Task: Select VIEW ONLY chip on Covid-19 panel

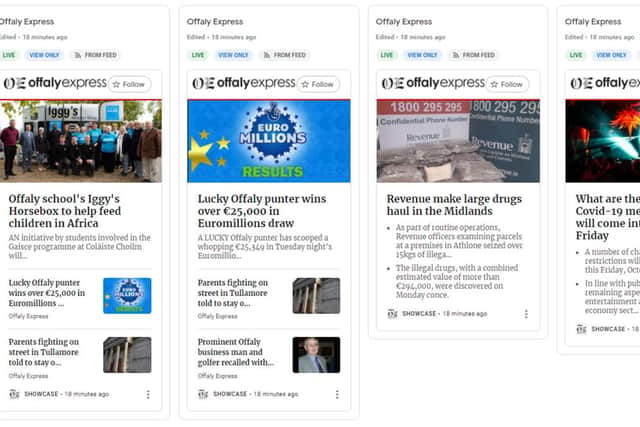Action: pos(611,55)
